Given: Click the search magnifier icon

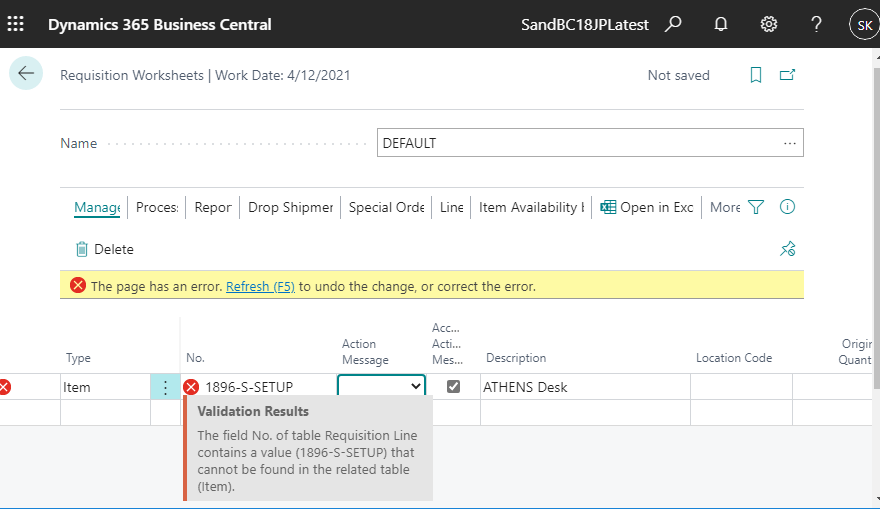Looking at the screenshot, I should coord(673,24).
